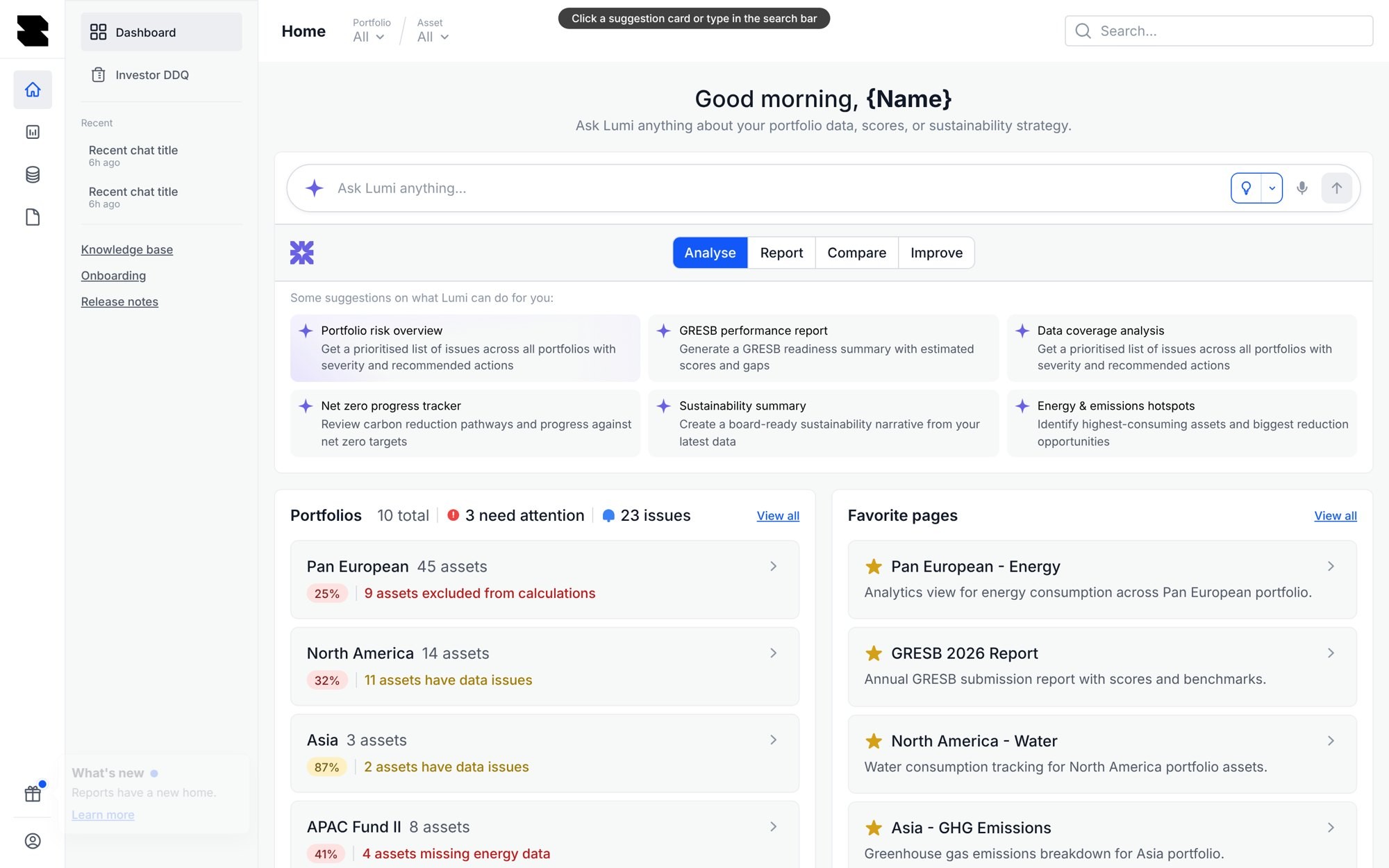Click View all next to Favorite pages
The image size is (1389, 868).
click(x=1335, y=516)
